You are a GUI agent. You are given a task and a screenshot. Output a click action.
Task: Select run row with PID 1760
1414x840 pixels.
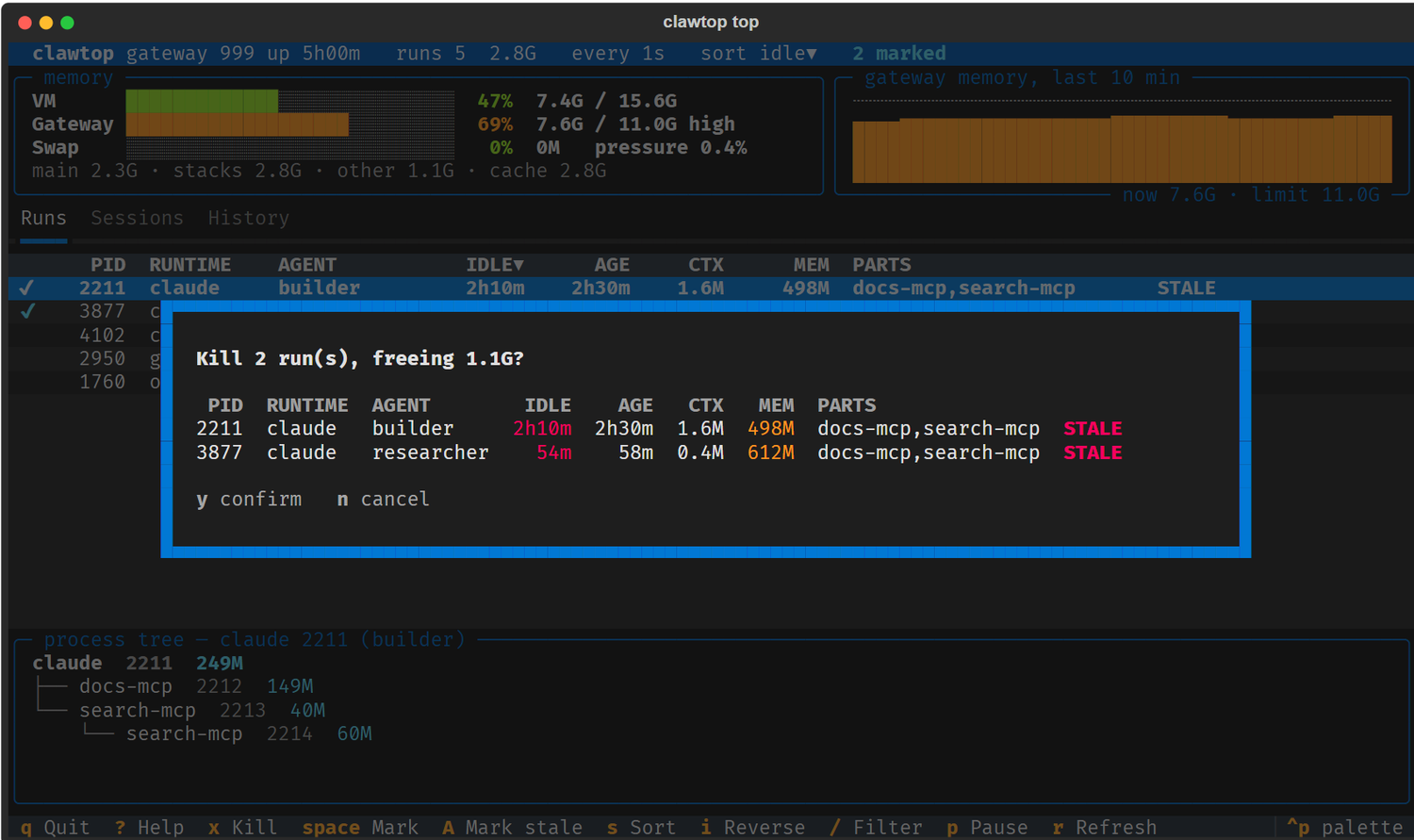coord(85,382)
